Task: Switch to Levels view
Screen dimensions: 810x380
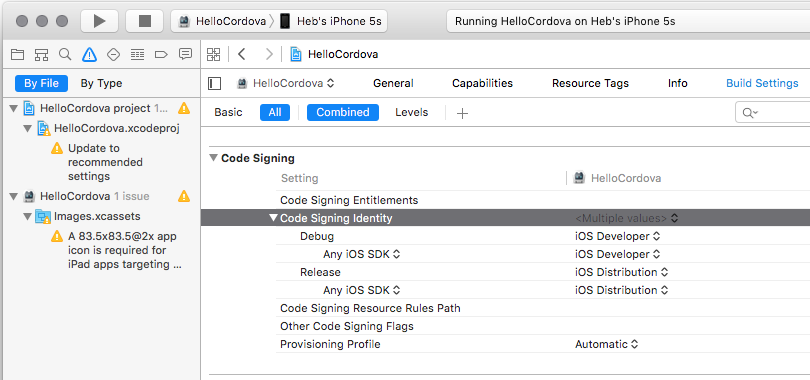Action: point(412,112)
